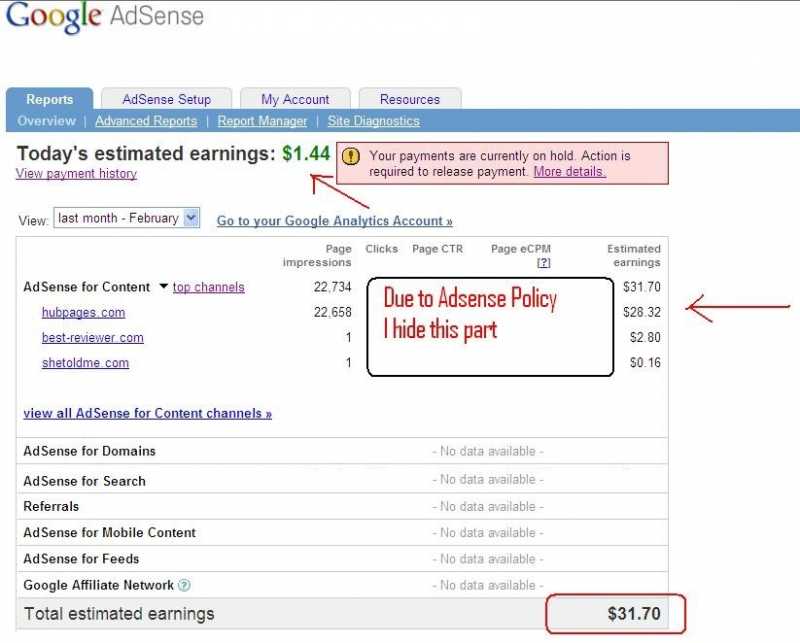
Task: View all AdSense for Content channels
Action: tap(147, 413)
